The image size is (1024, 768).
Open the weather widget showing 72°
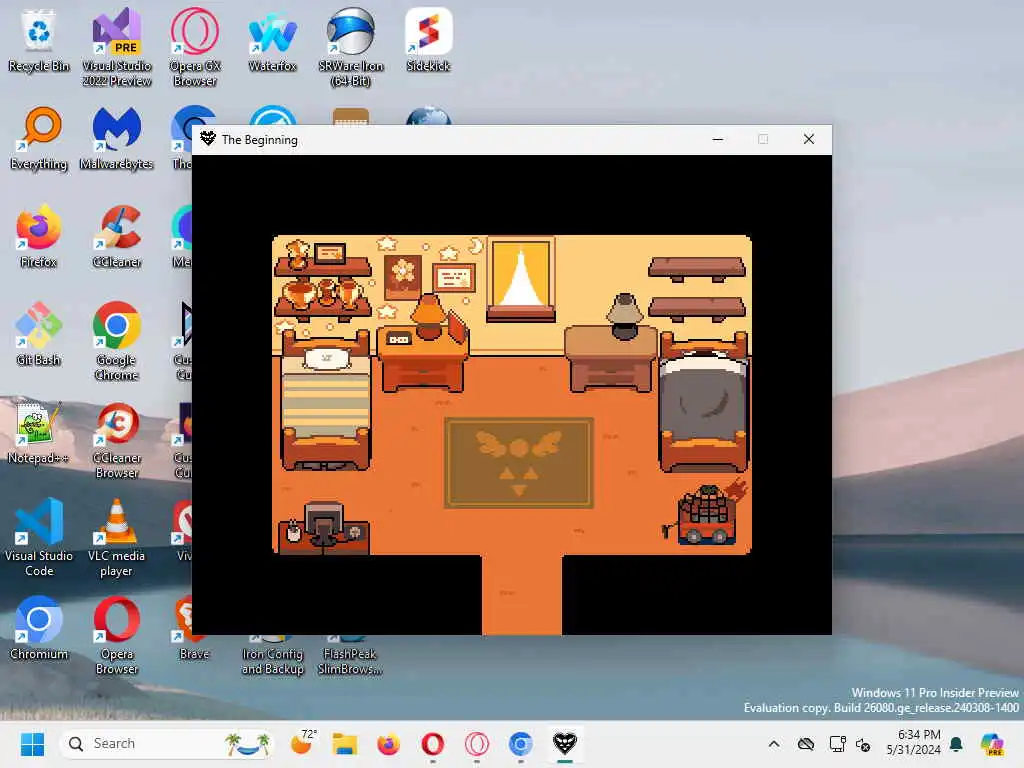(x=303, y=743)
